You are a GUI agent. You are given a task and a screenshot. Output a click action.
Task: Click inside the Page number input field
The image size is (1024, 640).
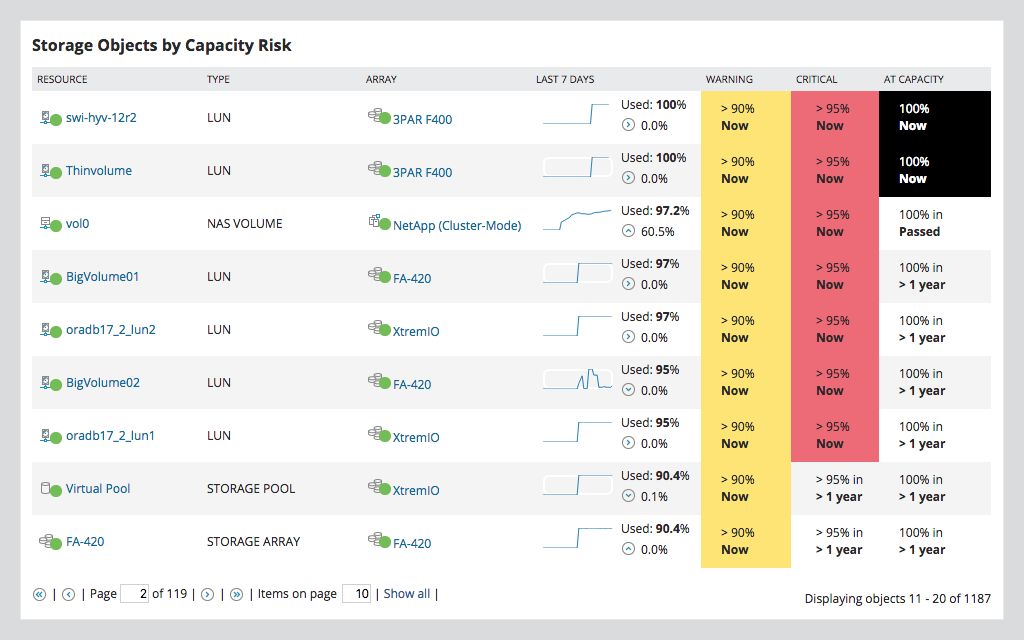click(x=134, y=593)
